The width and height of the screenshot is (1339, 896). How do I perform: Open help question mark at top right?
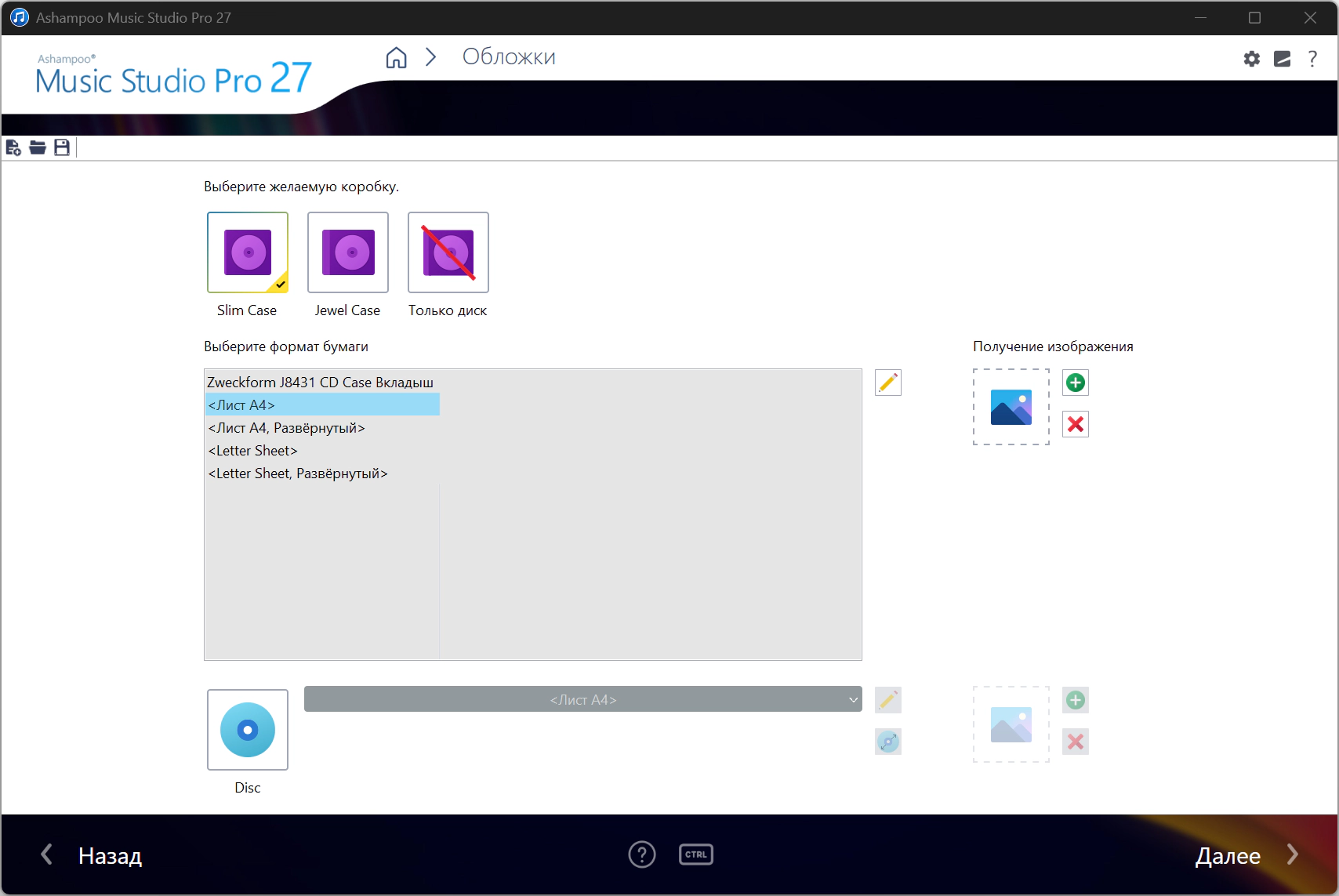1312,59
